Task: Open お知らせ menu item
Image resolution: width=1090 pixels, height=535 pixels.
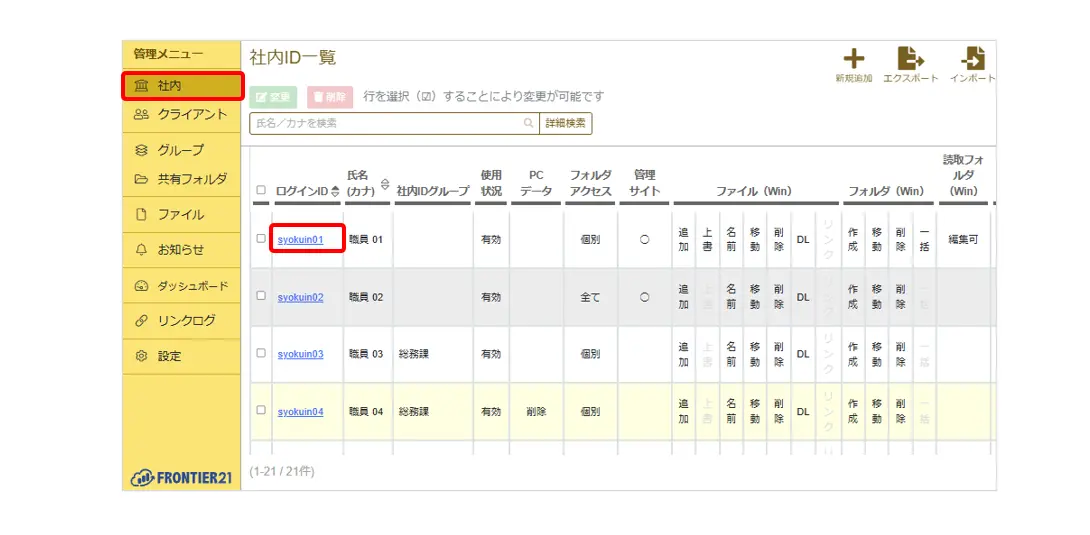Action: point(181,250)
